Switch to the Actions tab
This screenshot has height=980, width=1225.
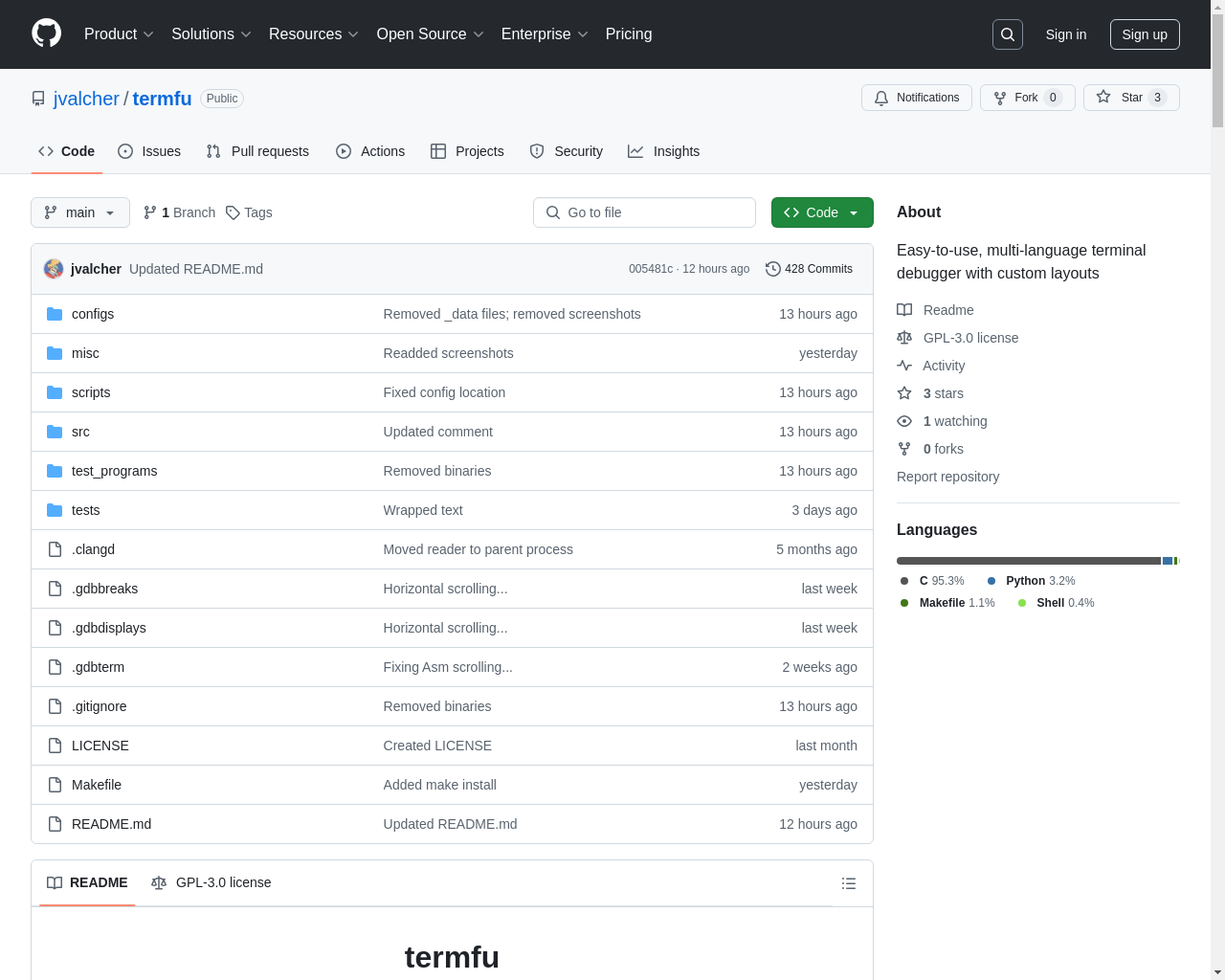coord(370,151)
